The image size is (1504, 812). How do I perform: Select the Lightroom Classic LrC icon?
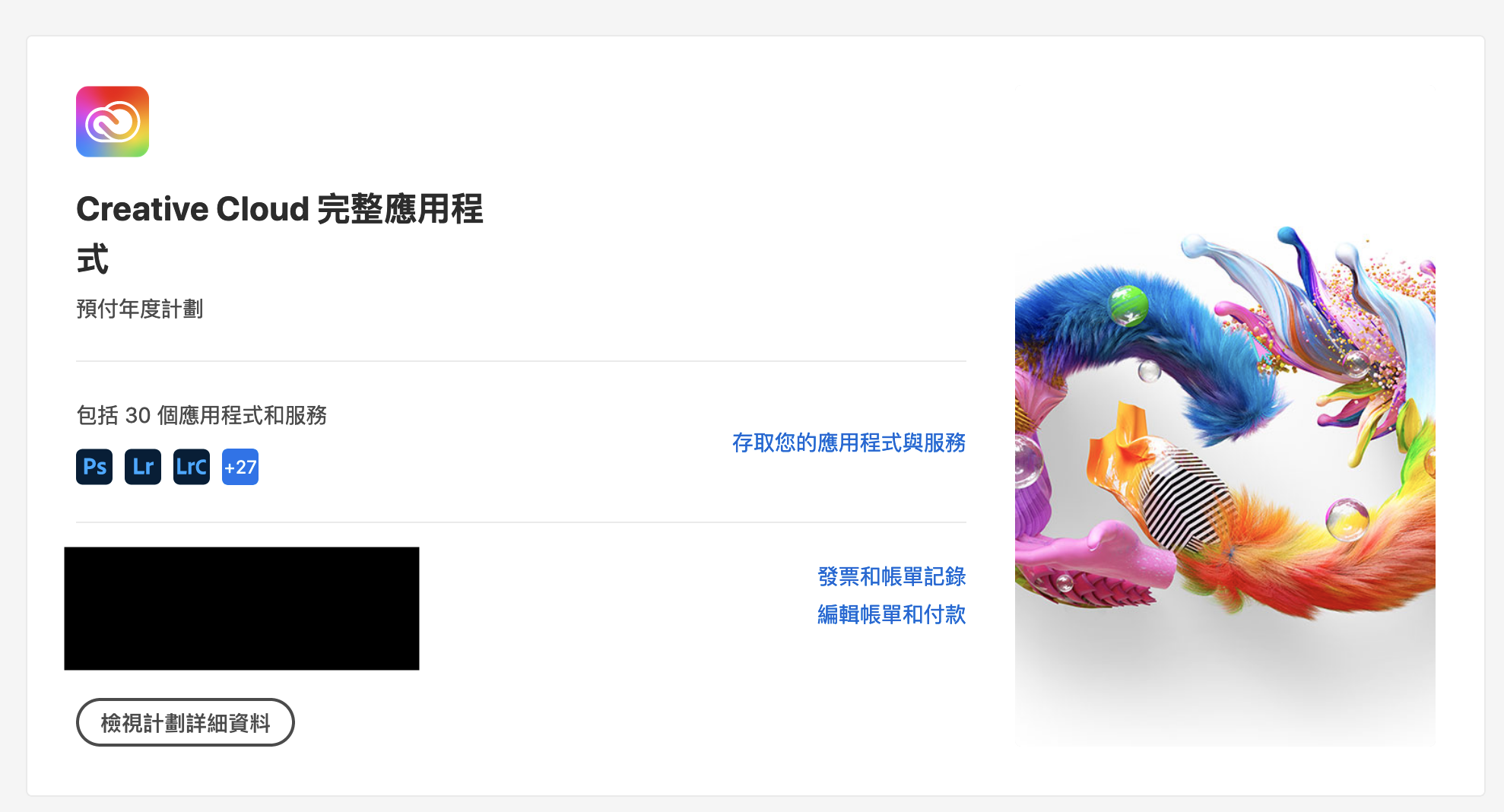tap(192, 467)
